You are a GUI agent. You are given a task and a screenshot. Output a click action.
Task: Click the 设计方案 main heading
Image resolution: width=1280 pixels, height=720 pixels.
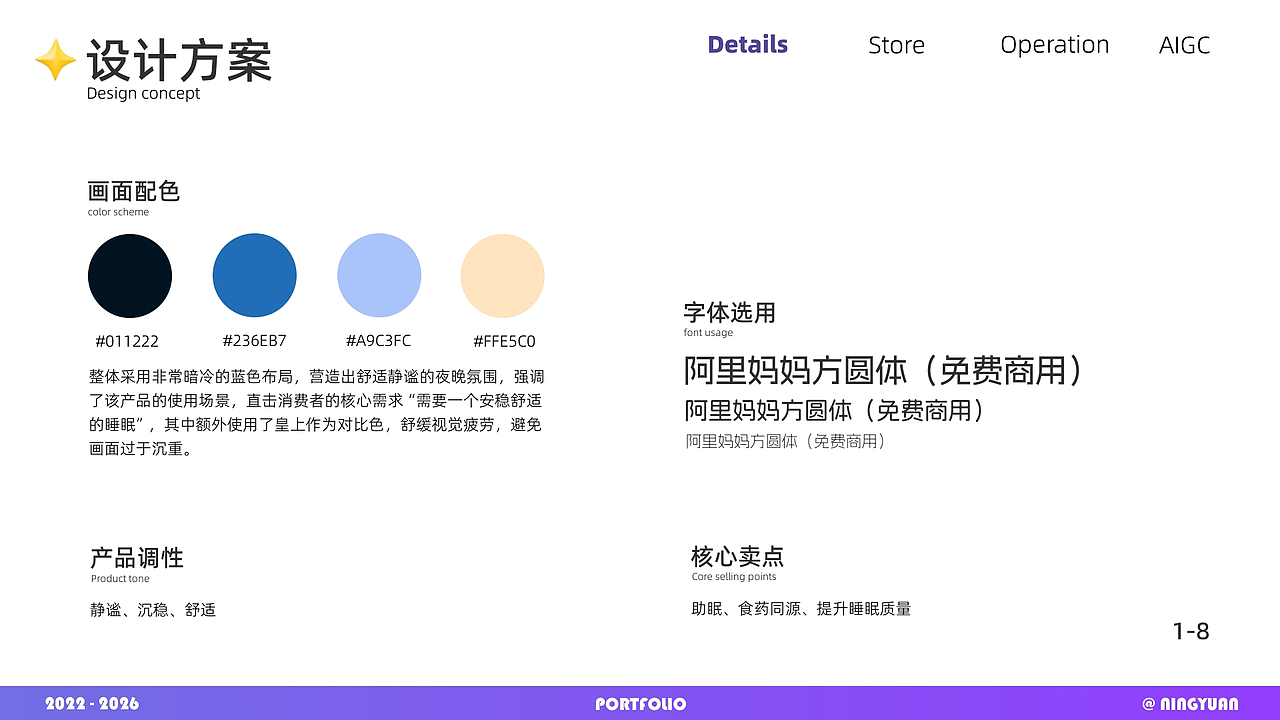pos(179,60)
